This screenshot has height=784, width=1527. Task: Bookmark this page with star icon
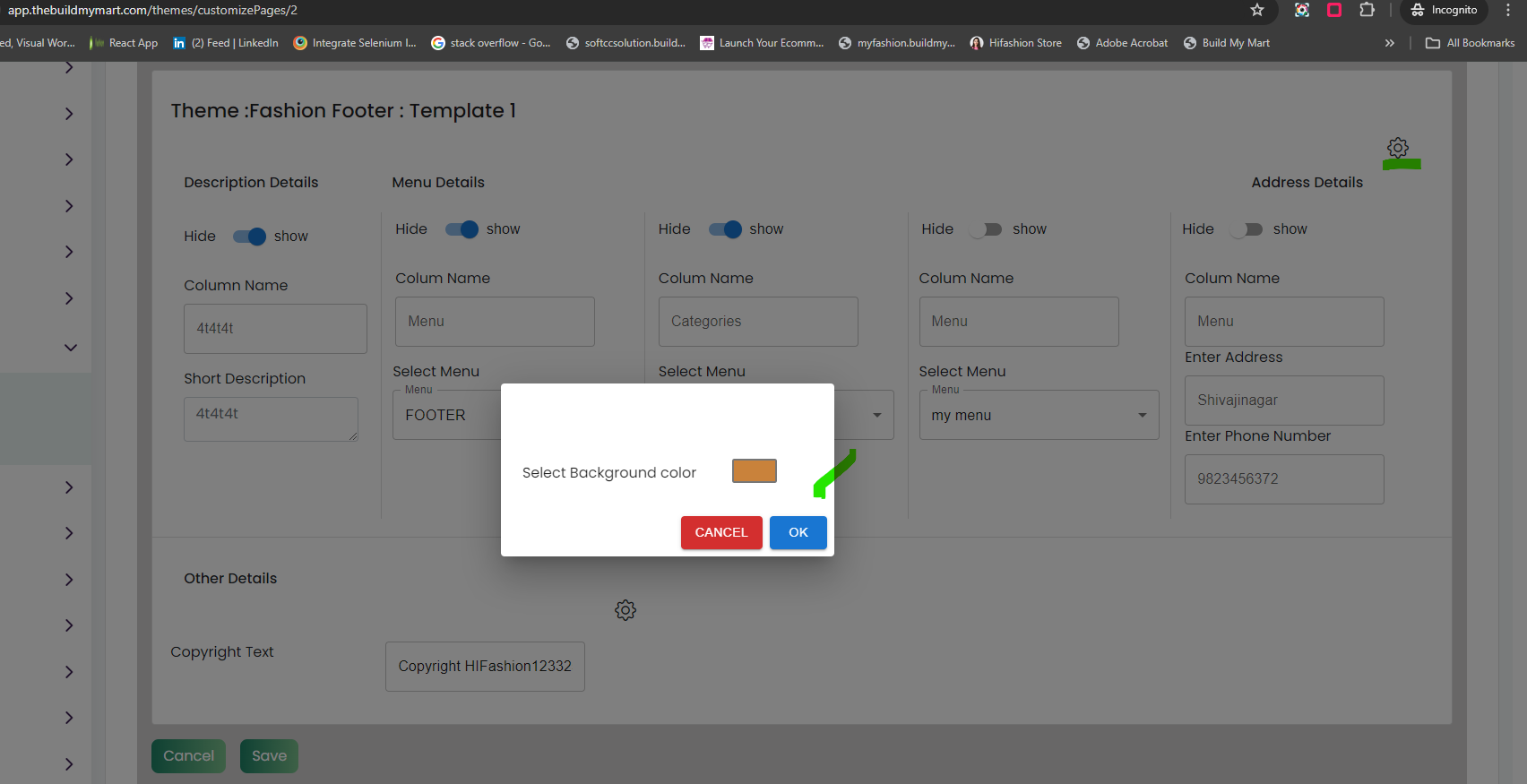coord(1257,10)
